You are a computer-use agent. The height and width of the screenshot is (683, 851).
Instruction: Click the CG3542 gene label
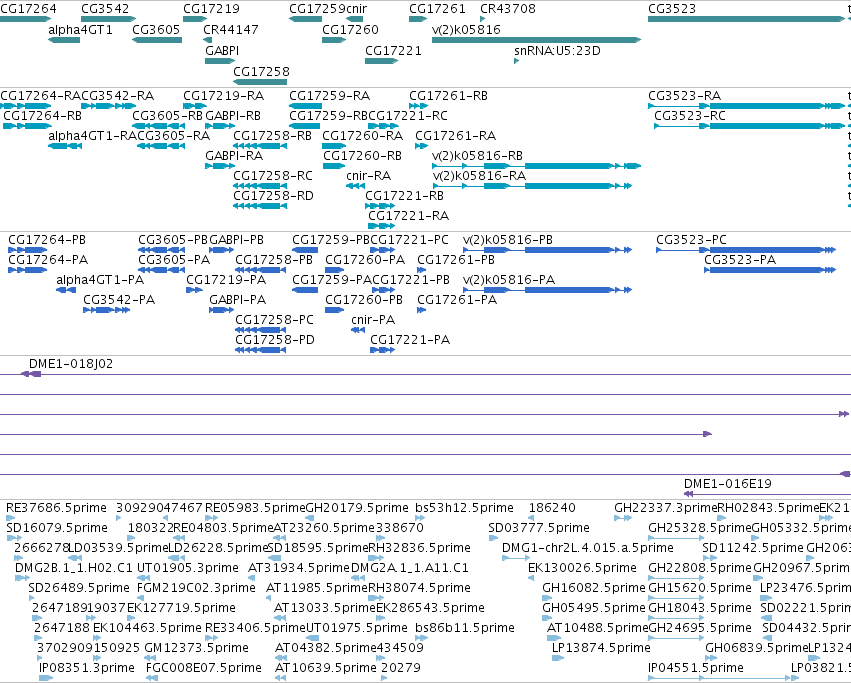click(x=105, y=9)
